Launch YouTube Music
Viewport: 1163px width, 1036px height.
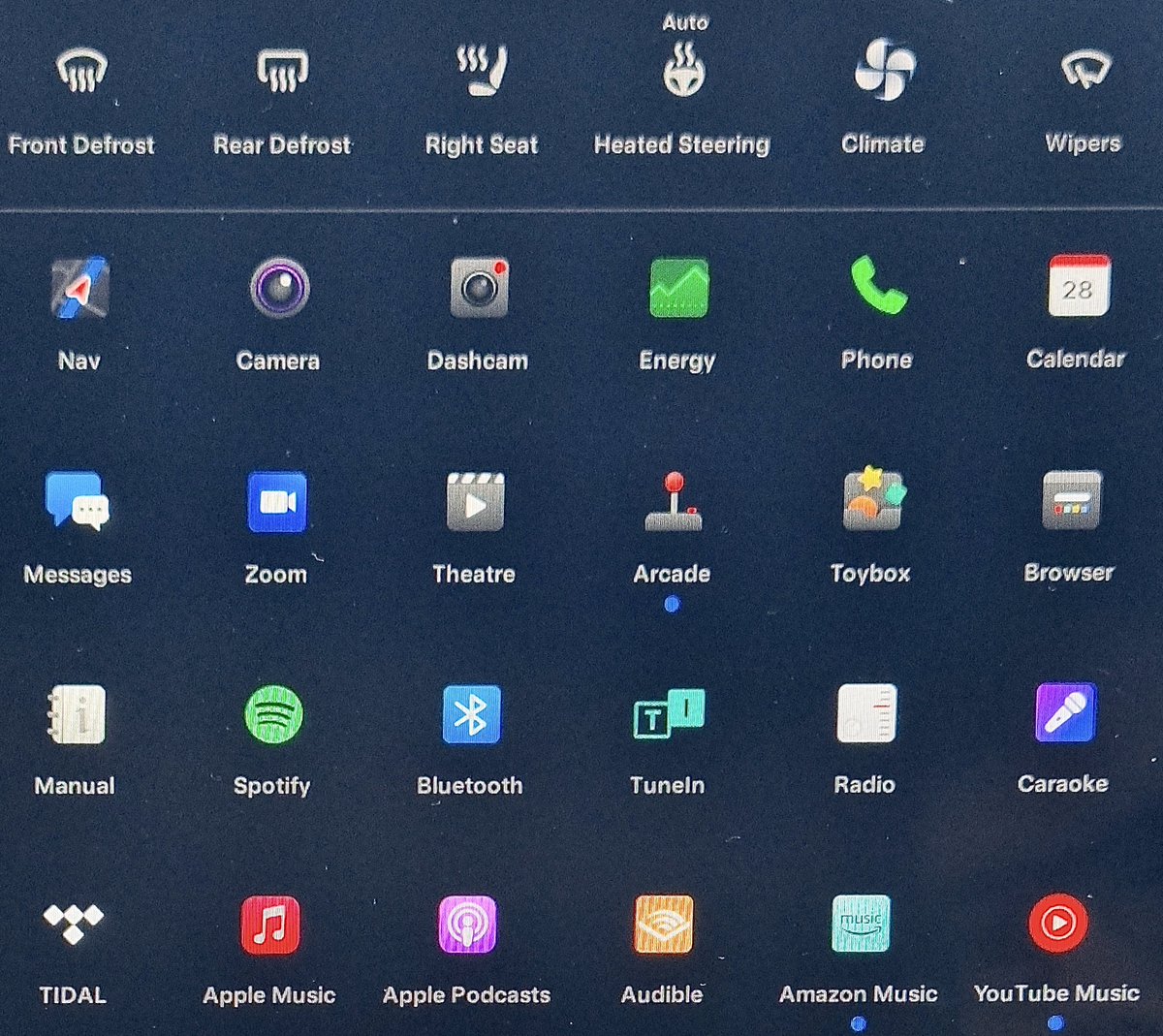[1057, 923]
